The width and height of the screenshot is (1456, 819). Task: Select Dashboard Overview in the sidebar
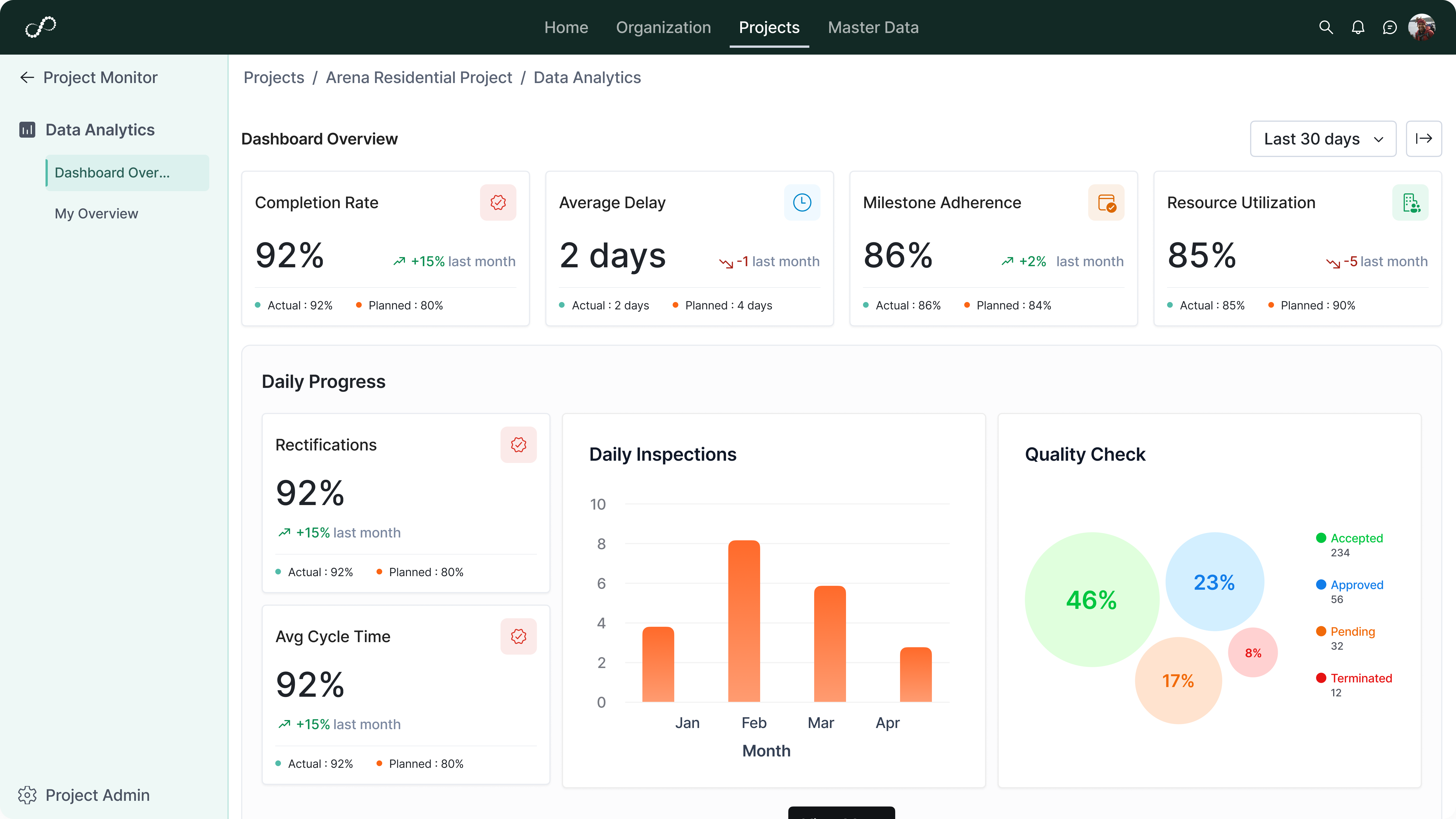click(127, 172)
